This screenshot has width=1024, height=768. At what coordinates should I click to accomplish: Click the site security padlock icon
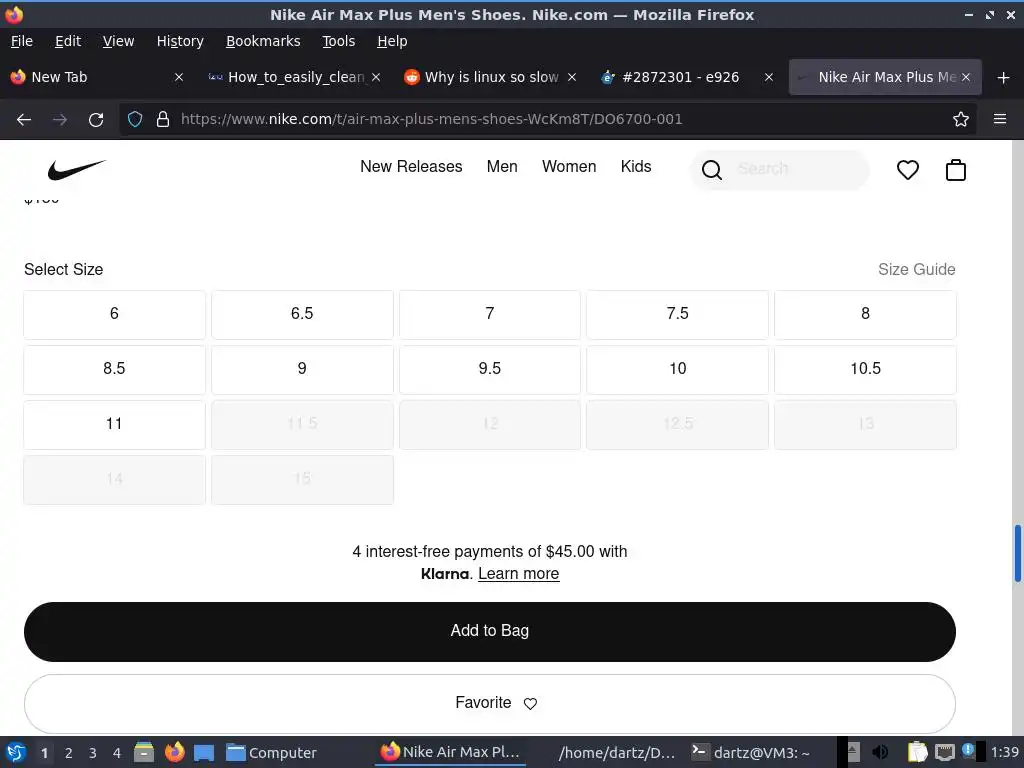[x=163, y=119]
